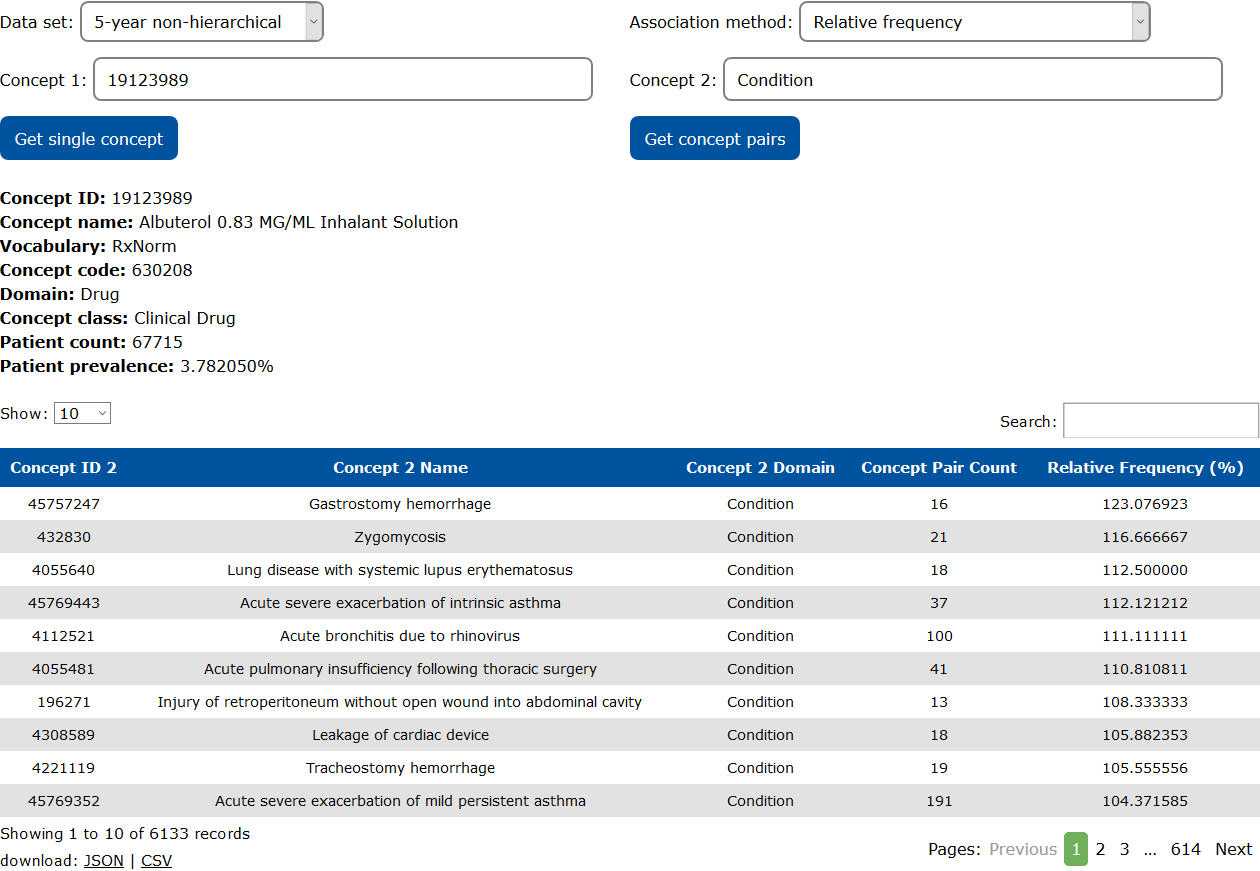Click the Patient prevalence 3.782050% value
1260x871 pixels.
227,366
